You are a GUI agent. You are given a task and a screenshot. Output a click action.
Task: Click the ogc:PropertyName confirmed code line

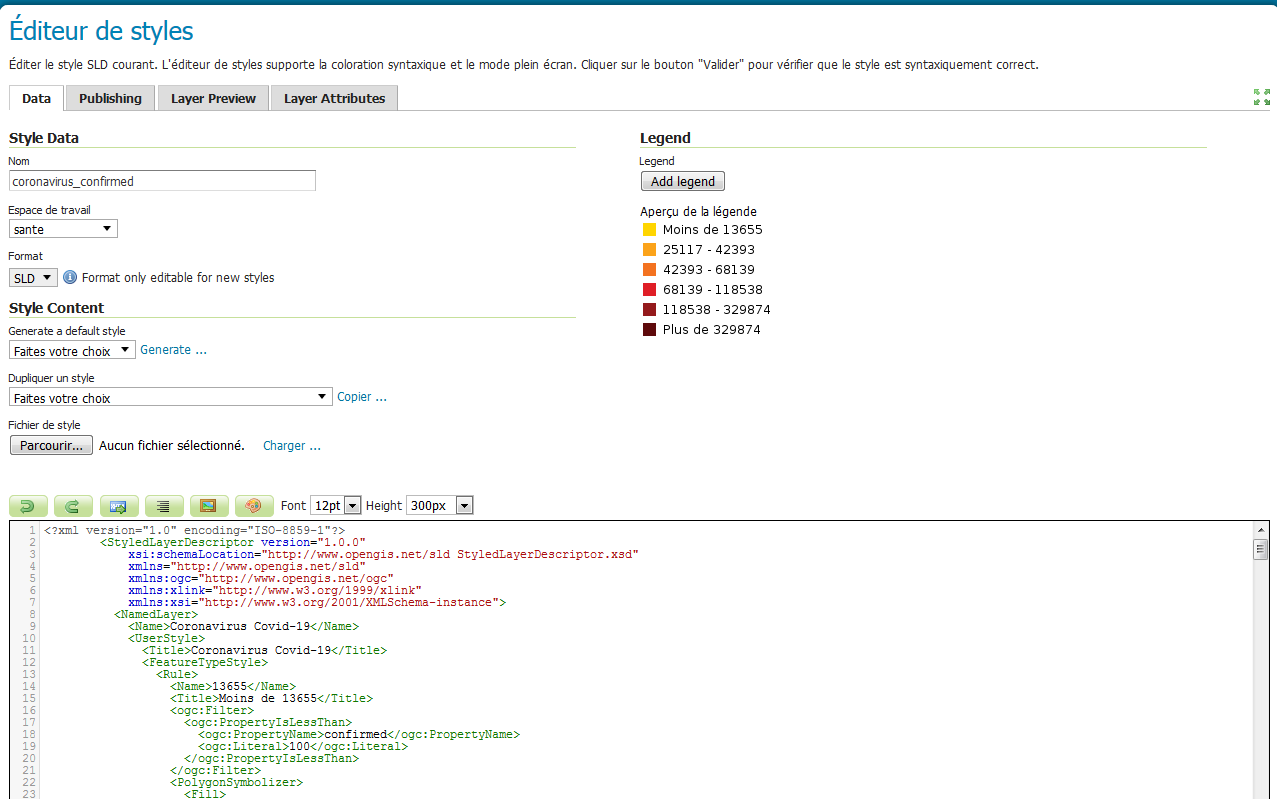[359, 734]
